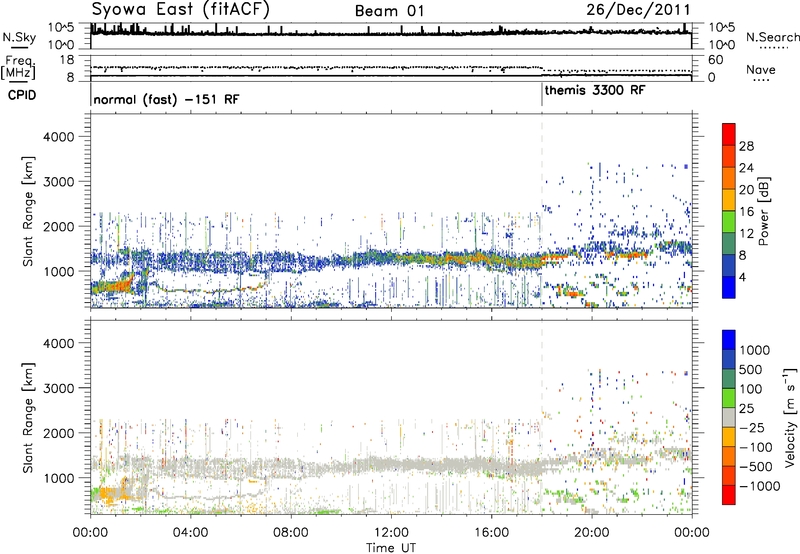Click the left '10^5' noise axis tick

point(61,27)
